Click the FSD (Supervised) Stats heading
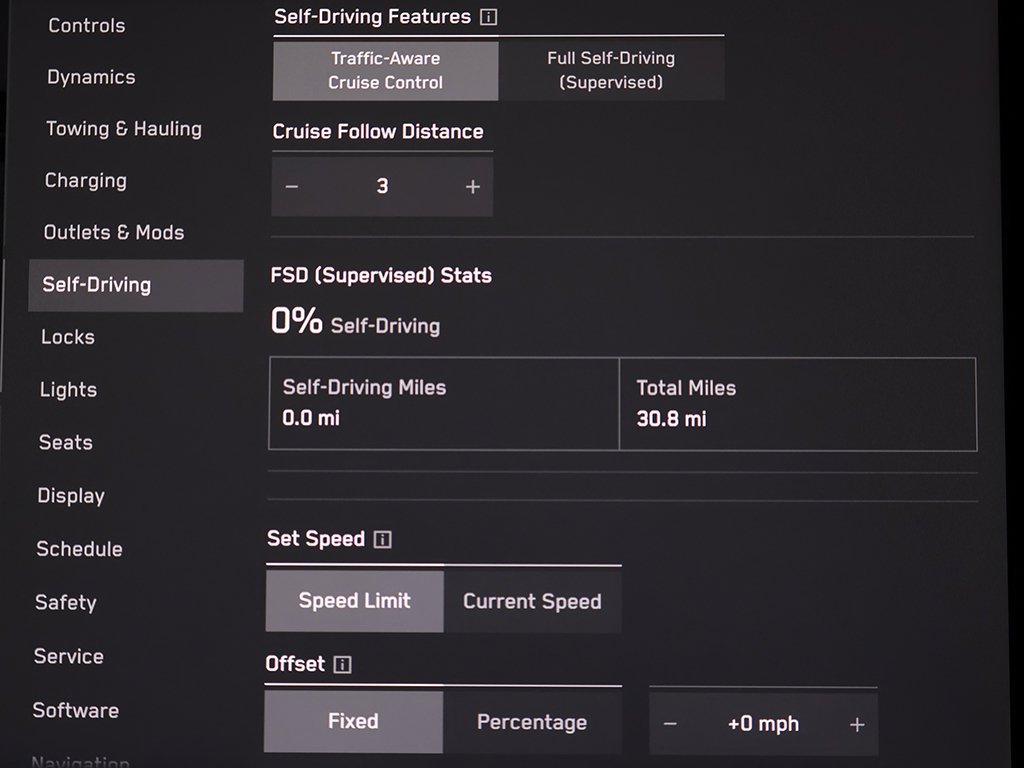 (x=381, y=276)
